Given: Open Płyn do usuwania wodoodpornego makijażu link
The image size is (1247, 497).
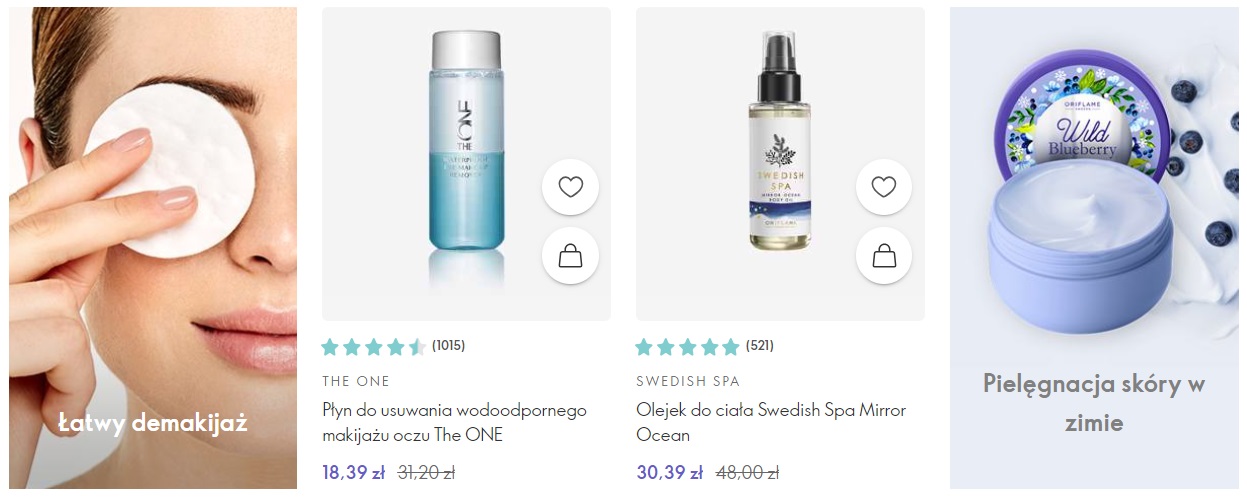Looking at the screenshot, I should [454, 423].
